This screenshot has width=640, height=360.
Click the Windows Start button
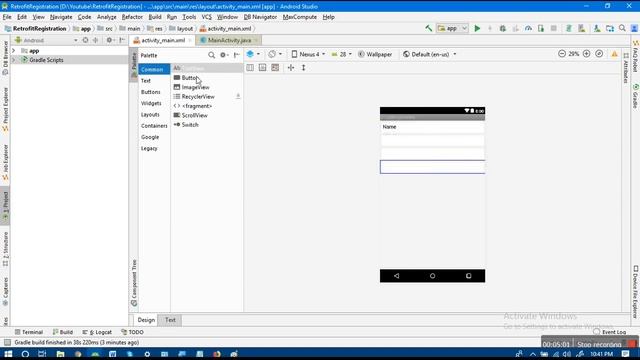tap(8, 354)
